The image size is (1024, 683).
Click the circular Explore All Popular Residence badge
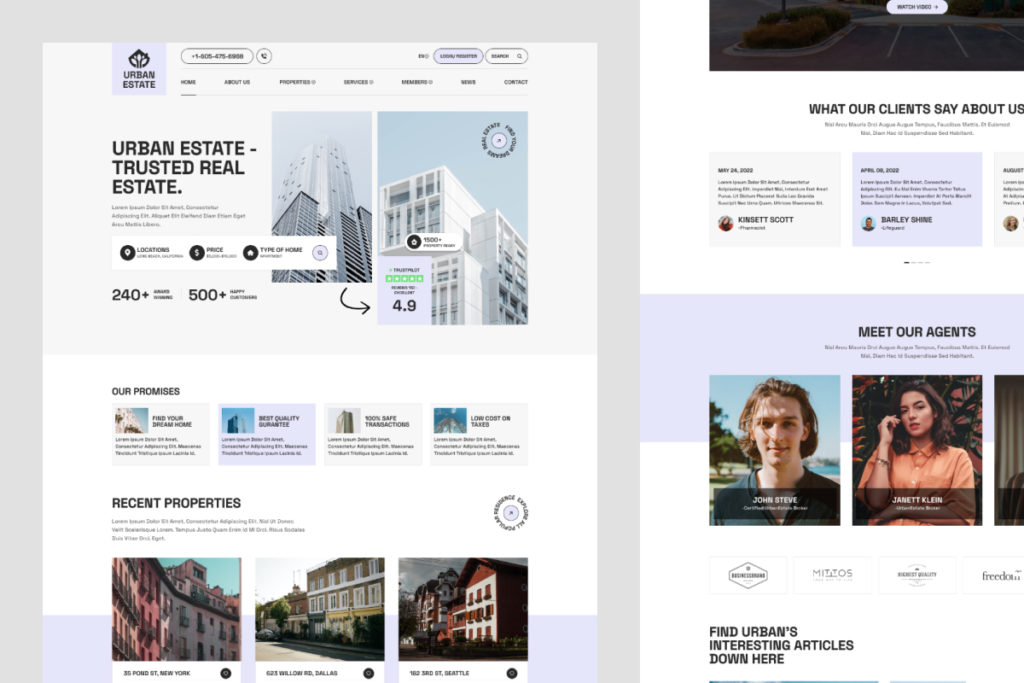coord(511,513)
